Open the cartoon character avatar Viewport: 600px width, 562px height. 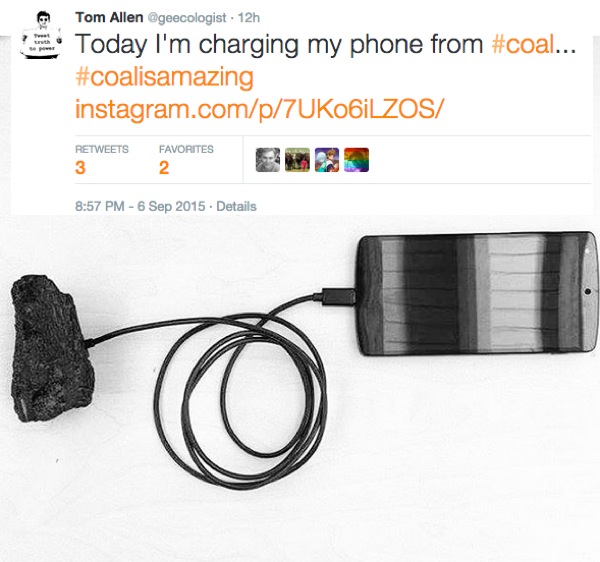click(327, 160)
